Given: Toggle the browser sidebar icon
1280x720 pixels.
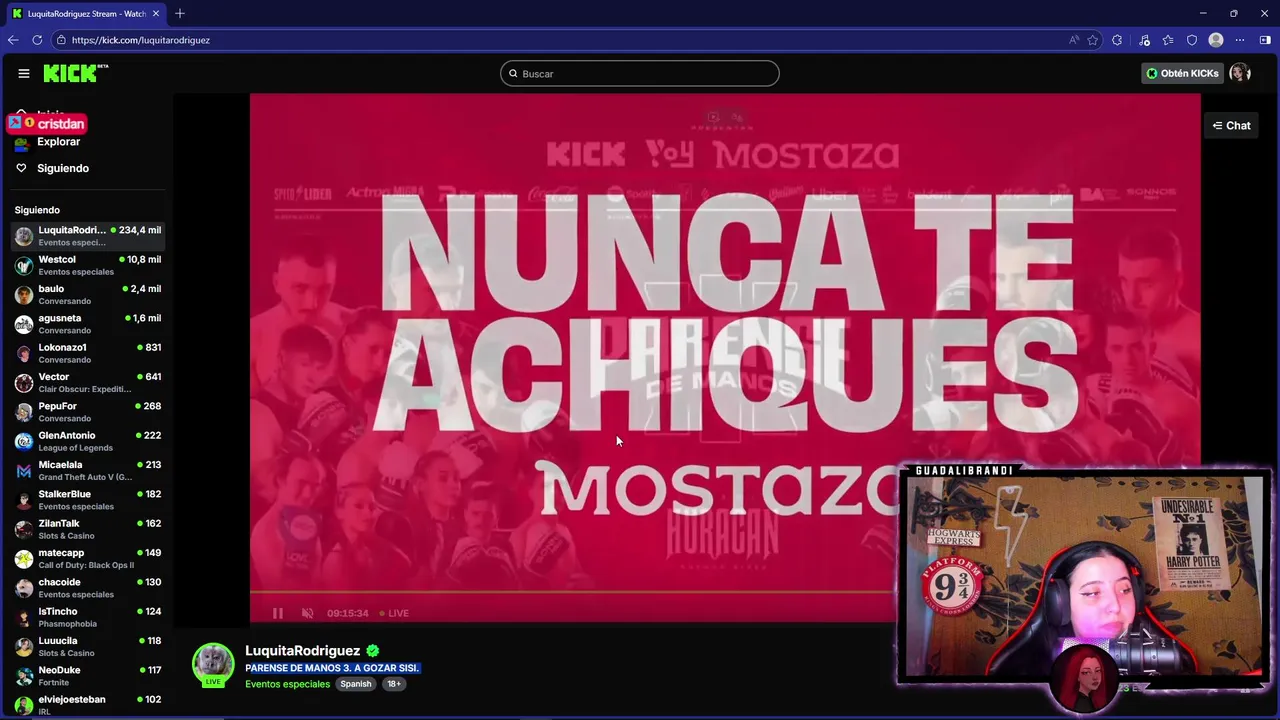Looking at the screenshot, I should click(1265, 40).
